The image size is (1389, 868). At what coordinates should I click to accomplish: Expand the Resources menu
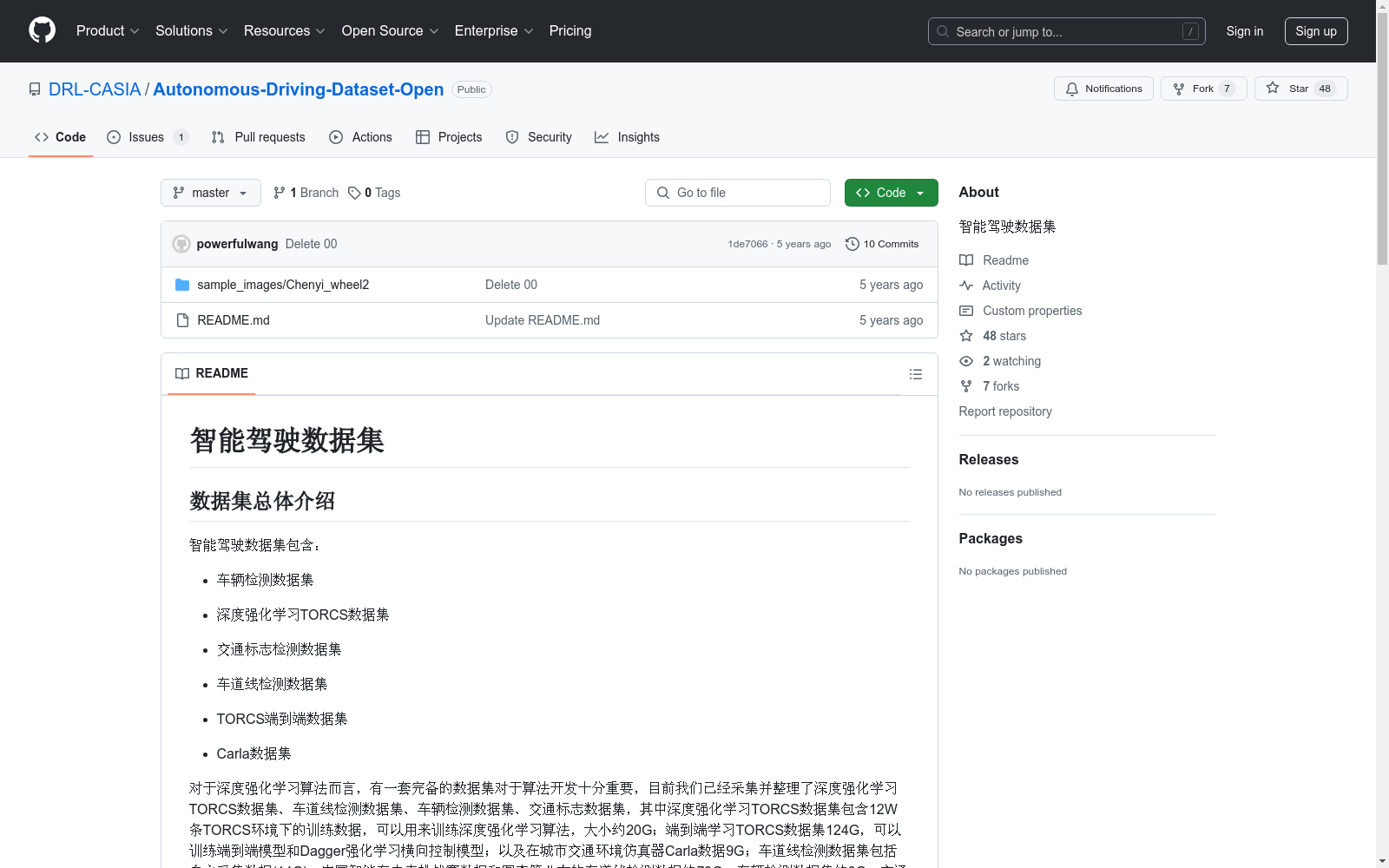click(285, 30)
